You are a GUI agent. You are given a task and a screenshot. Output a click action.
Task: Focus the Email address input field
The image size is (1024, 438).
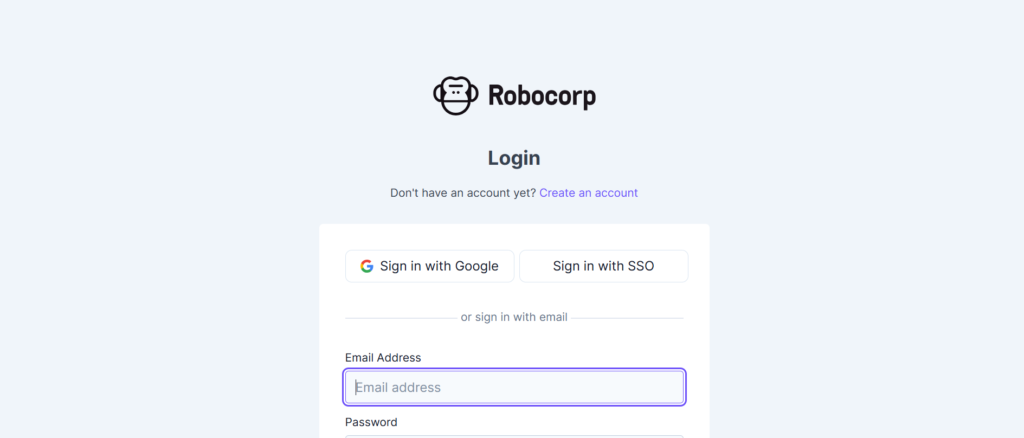[x=514, y=387]
